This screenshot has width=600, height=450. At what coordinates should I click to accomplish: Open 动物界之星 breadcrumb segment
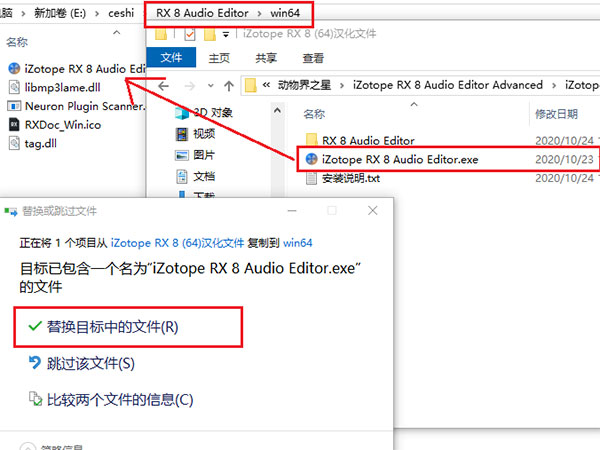point(304,85)
